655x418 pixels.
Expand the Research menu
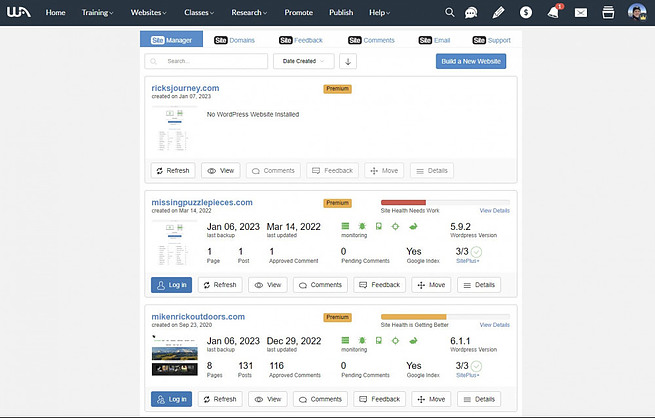(249, 13)
